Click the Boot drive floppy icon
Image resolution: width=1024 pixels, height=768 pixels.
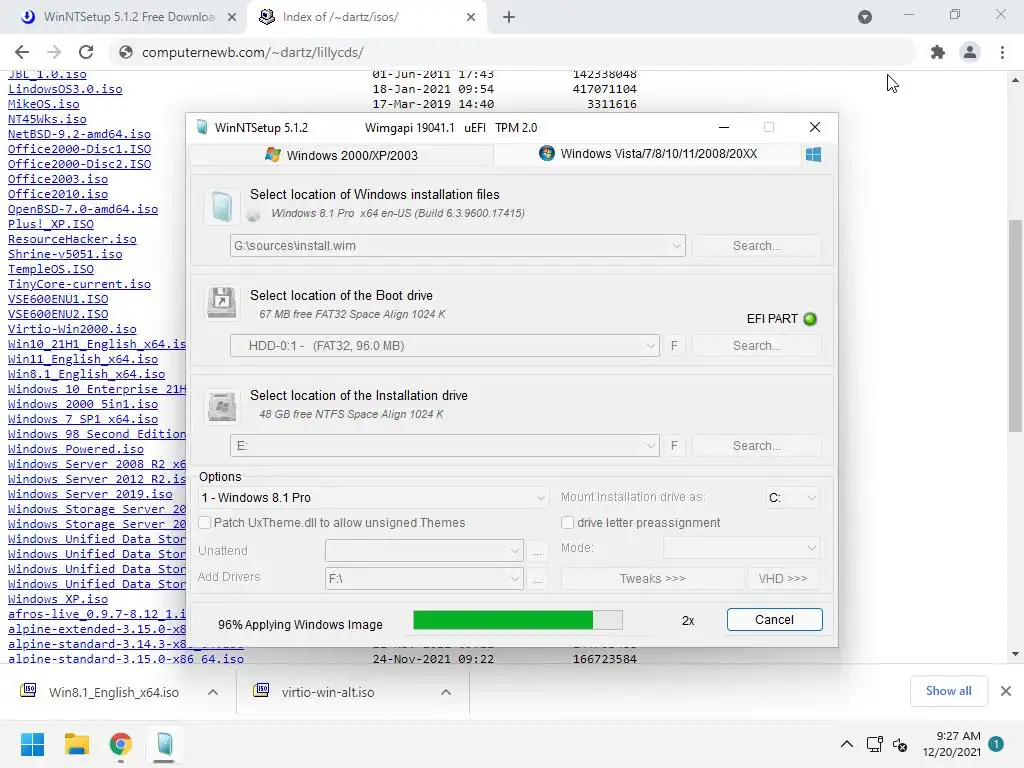[x=221, y=302]
